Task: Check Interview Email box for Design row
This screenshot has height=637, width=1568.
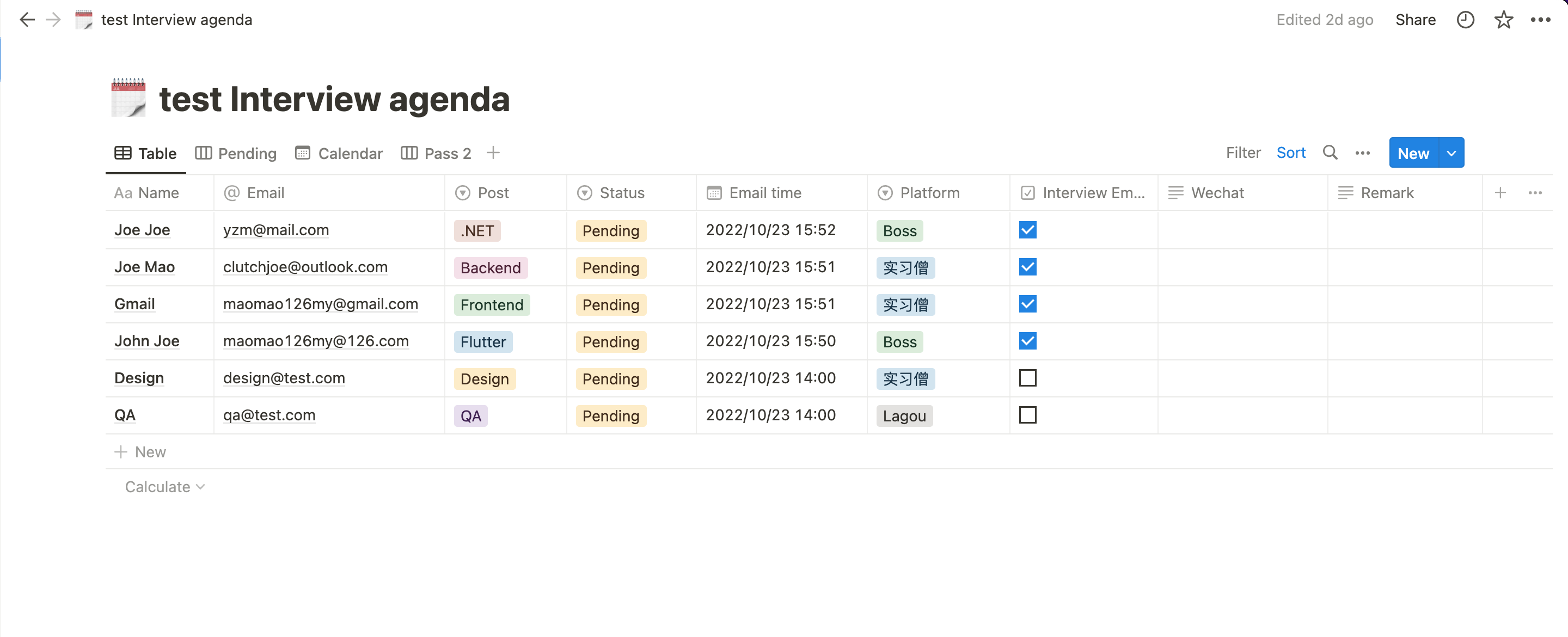Action: click(x=1027, y=378)
